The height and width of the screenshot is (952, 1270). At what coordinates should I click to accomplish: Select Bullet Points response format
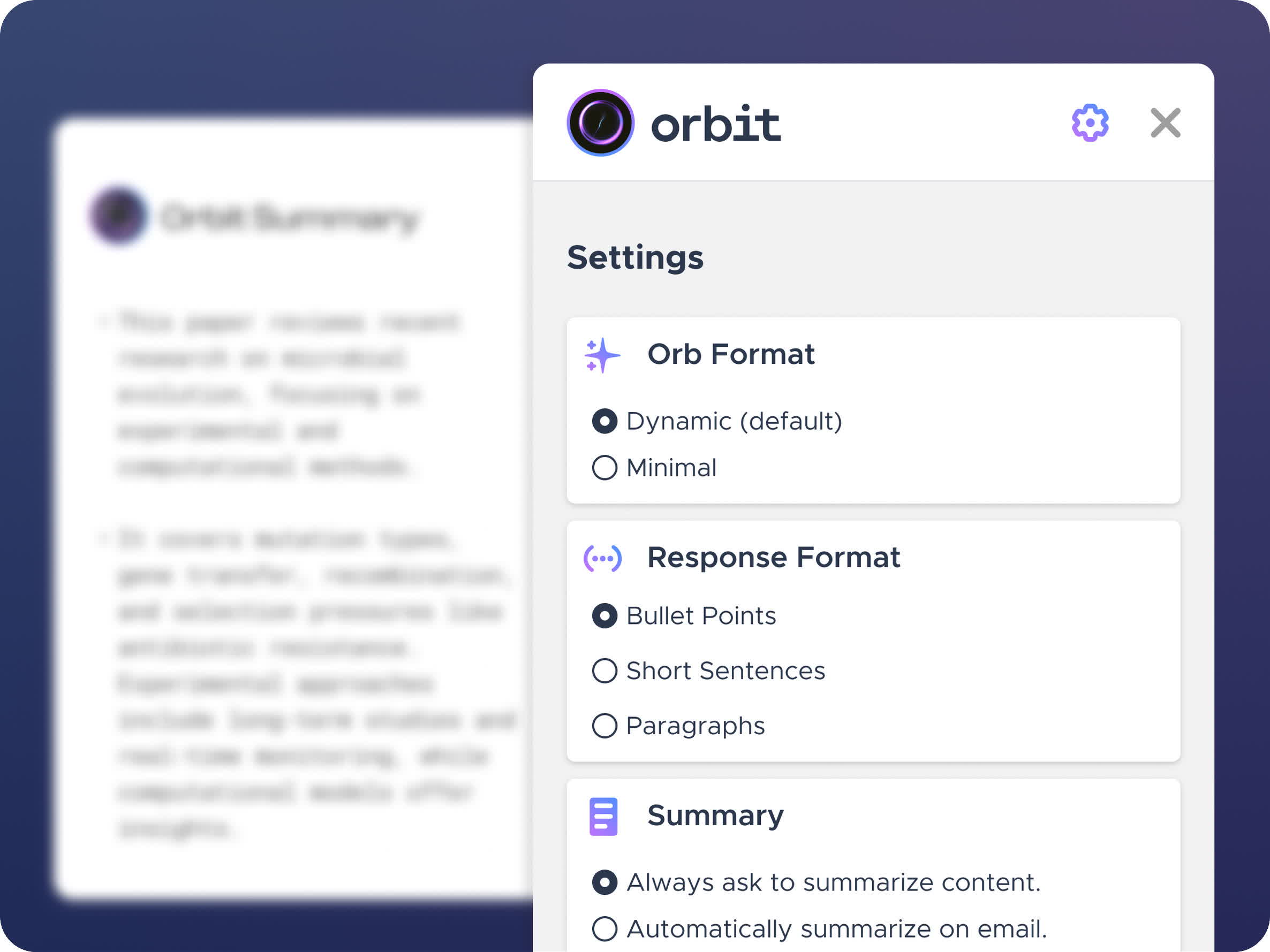tap(604, 616)
